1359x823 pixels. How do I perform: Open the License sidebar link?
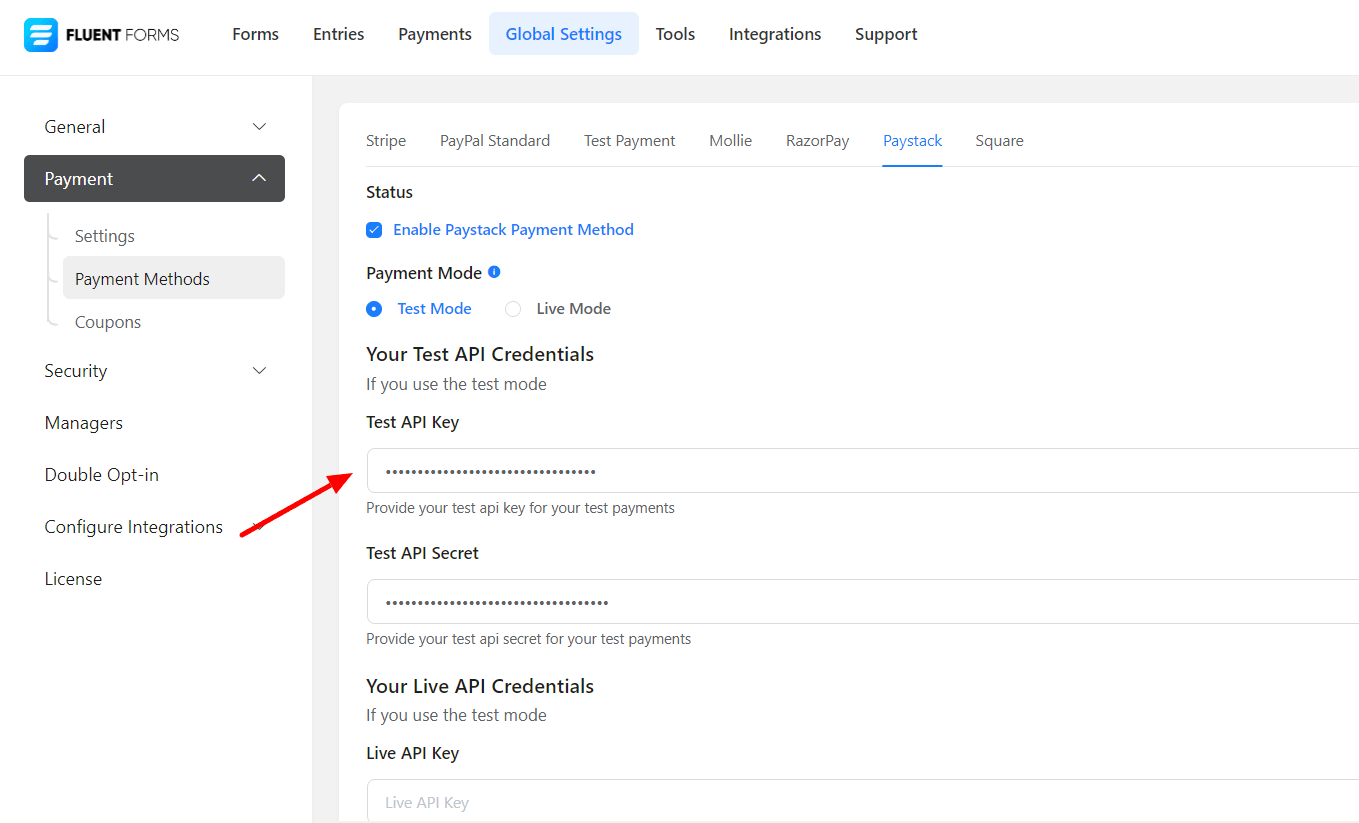tap(73, 579)
